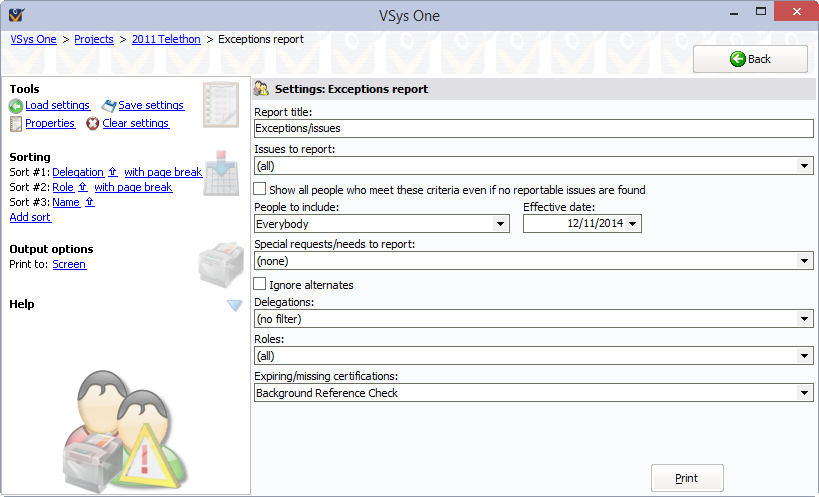
Task: Click the Output options printer icon
Action: point(221,264)
